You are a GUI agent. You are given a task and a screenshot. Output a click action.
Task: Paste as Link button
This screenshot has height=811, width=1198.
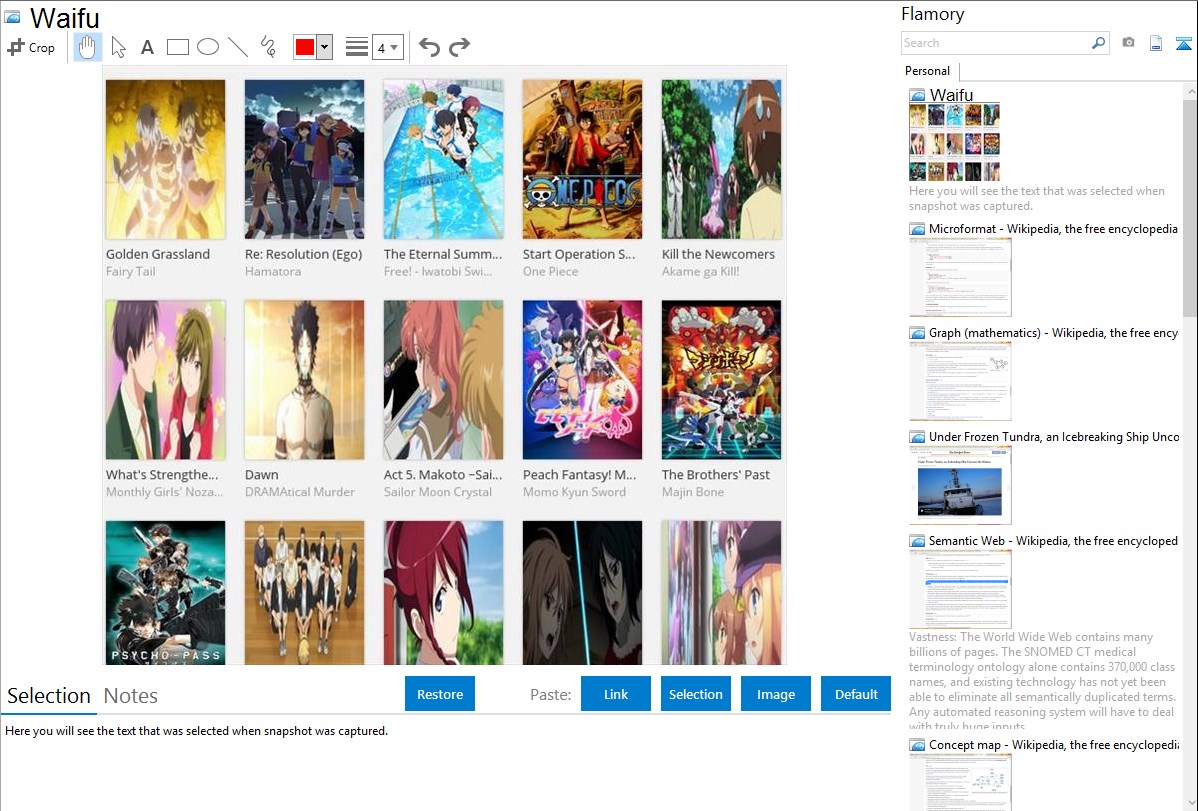click(616, 694)
